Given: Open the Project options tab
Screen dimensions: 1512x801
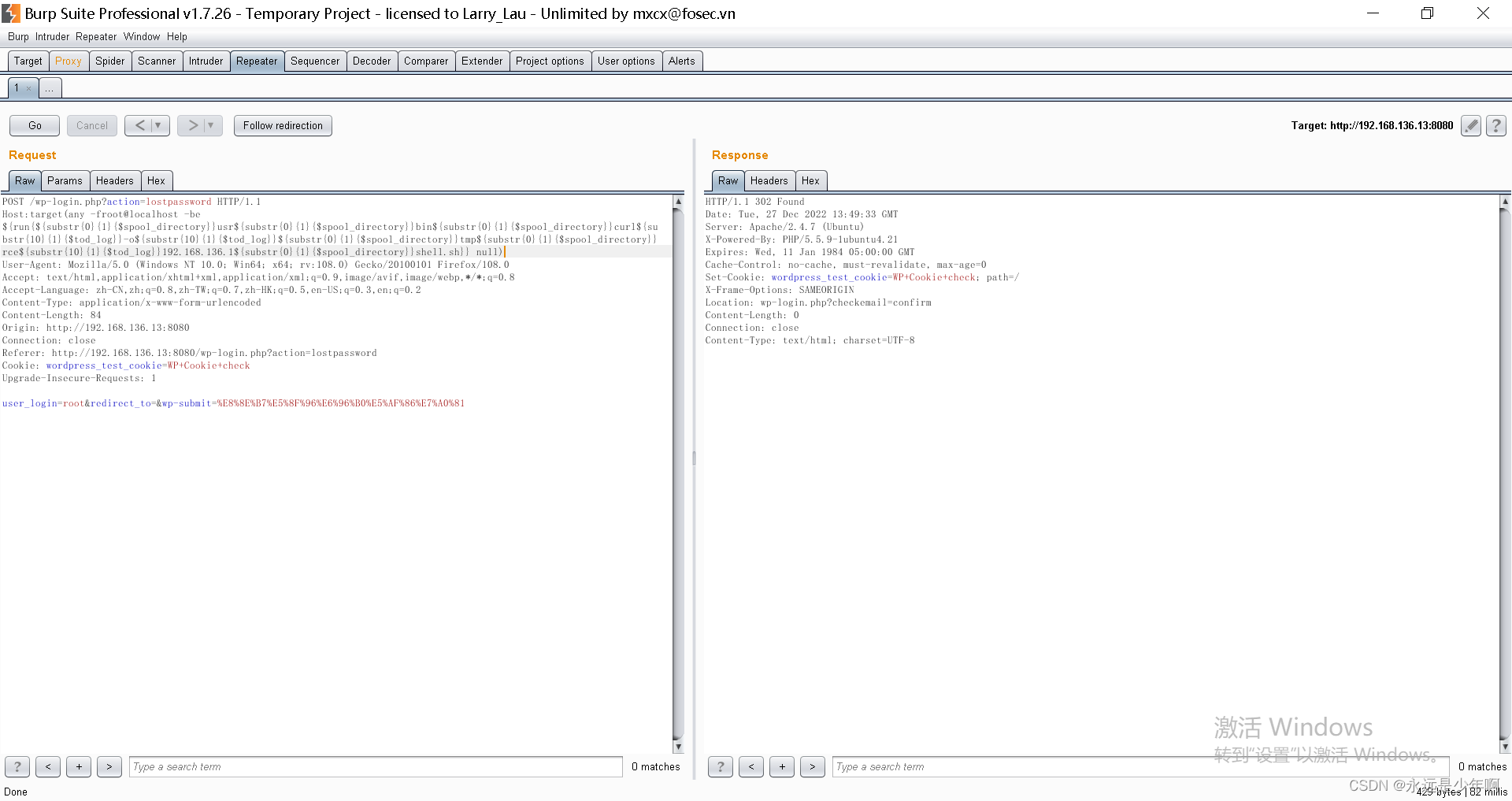Looking at the screenshot, I should point(550,61).
